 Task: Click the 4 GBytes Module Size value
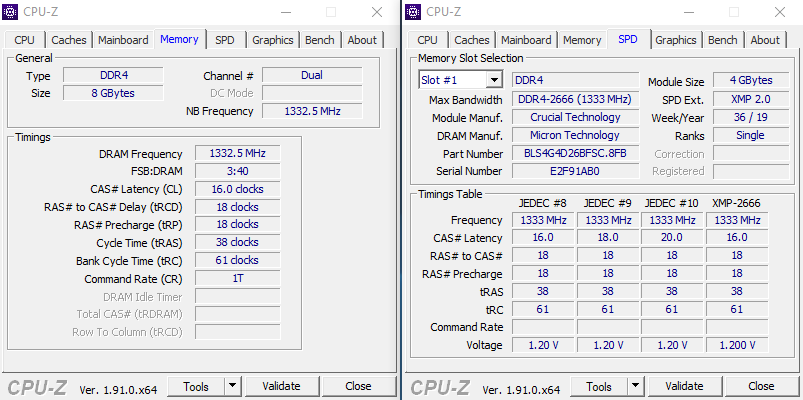(751, 80)
